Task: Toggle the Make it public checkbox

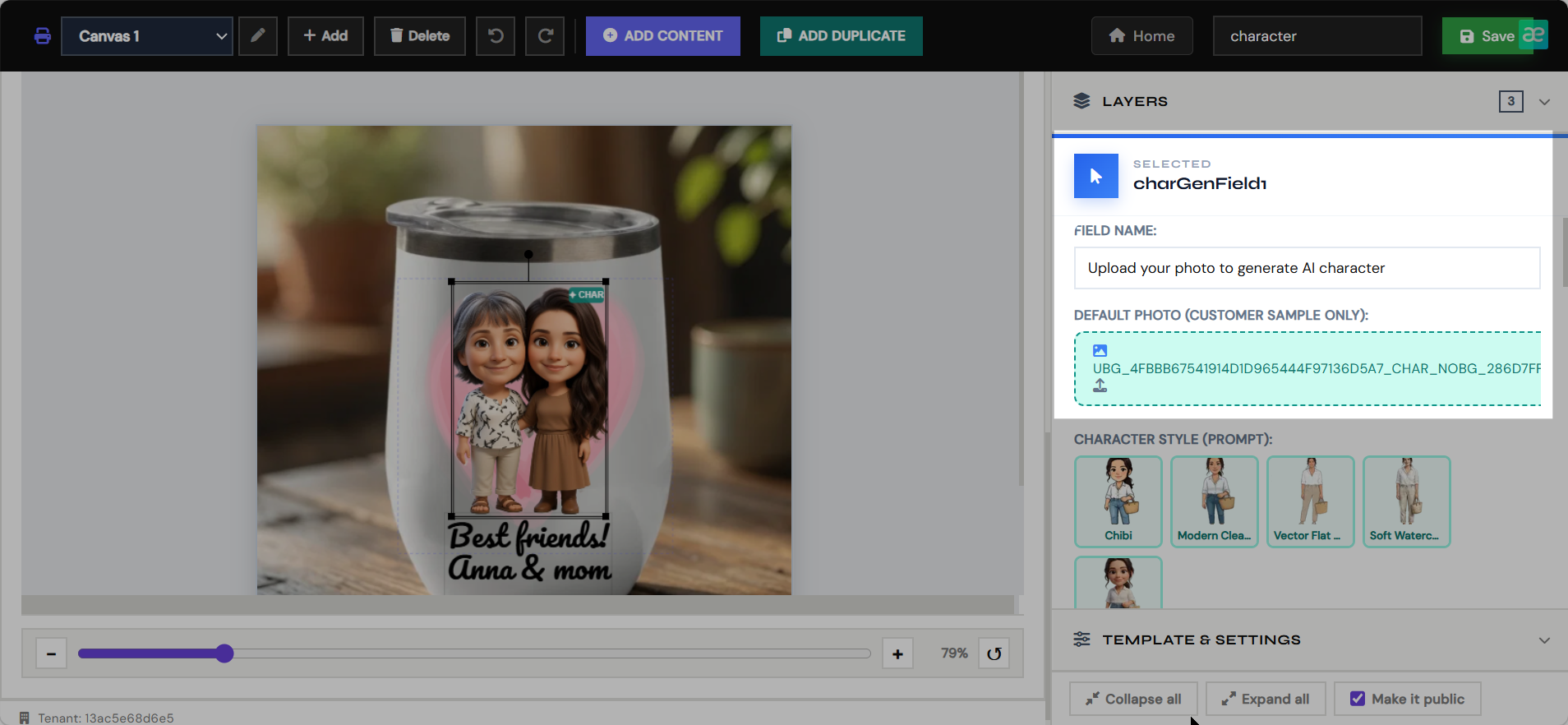Action: click(1358, 699)
